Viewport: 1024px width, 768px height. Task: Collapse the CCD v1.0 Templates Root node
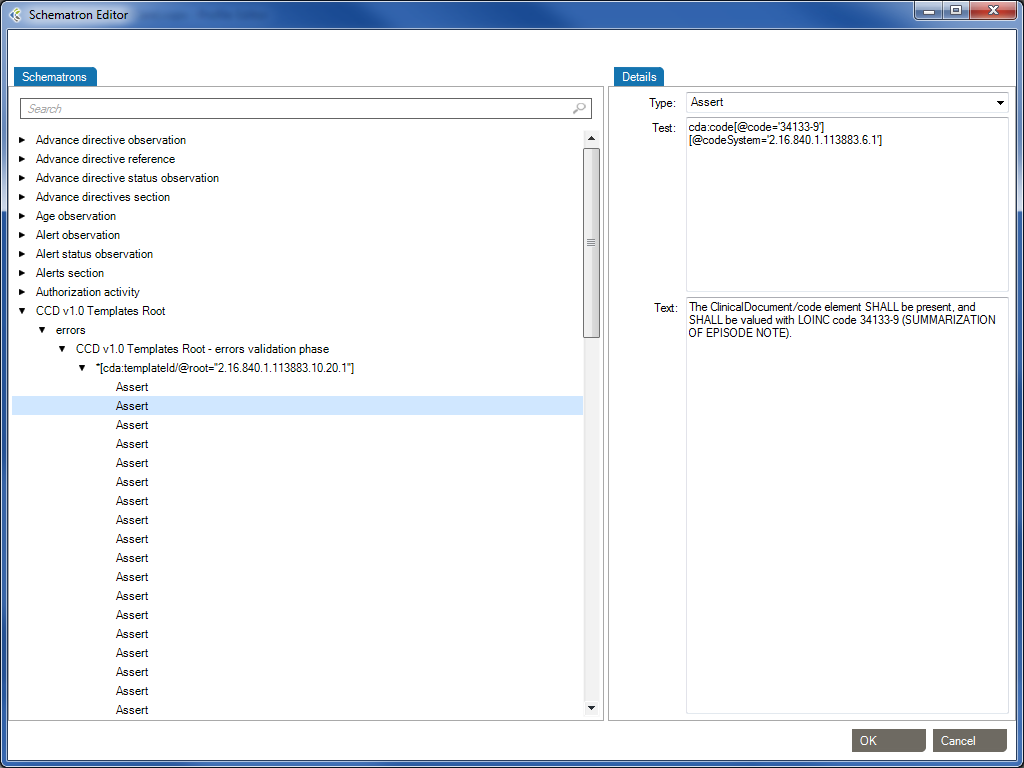22,312
